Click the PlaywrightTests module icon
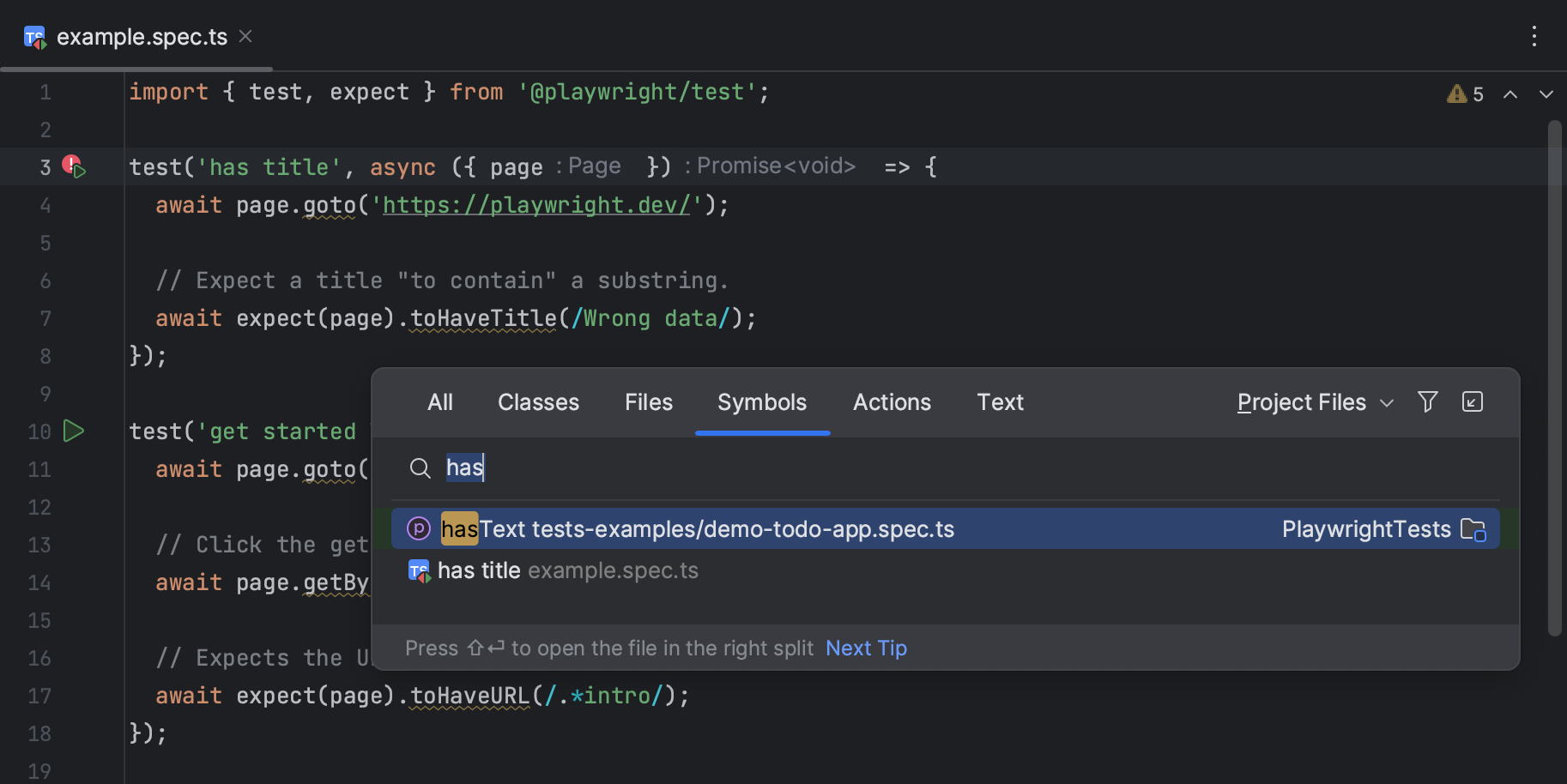 point(1475,529)
